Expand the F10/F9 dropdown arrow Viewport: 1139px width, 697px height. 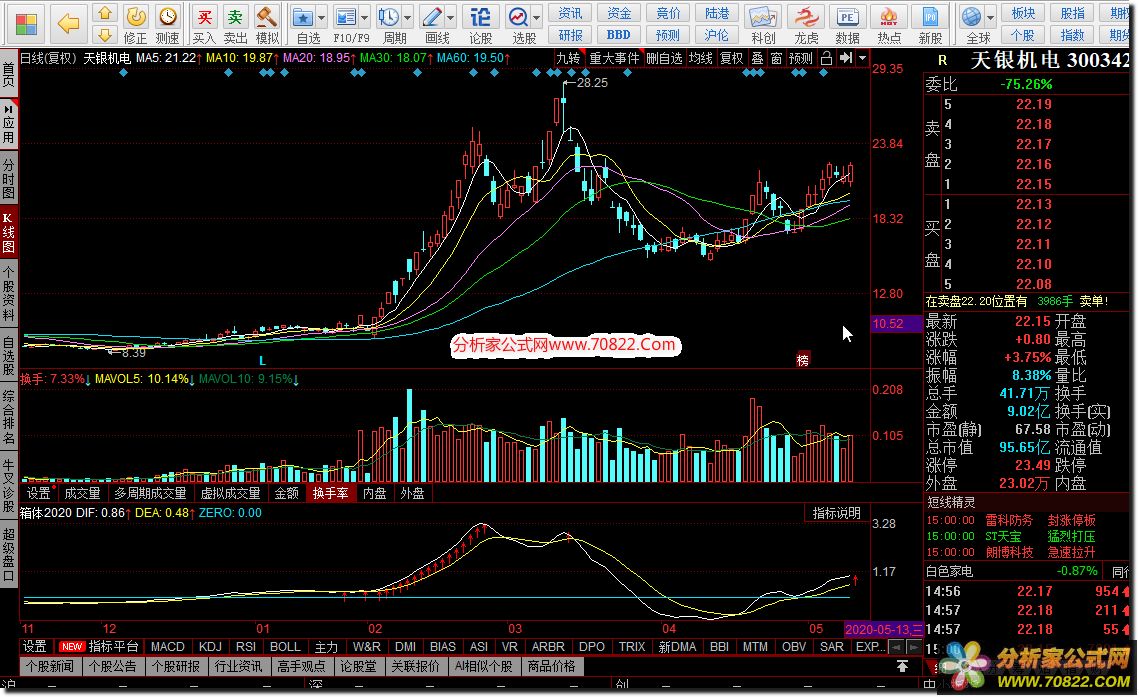point(365,17)
